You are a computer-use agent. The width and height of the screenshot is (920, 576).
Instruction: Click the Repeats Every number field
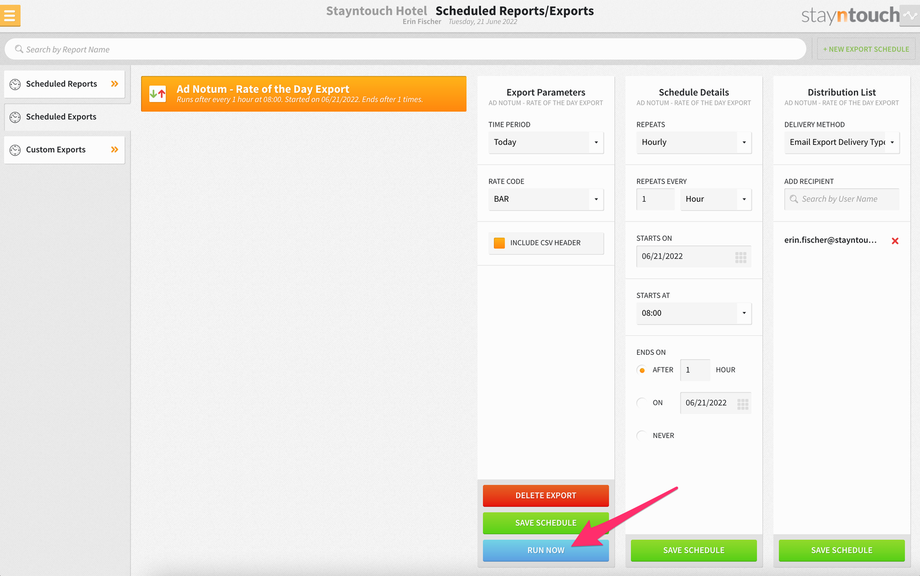pyautogui.click(x=655, y=199)
